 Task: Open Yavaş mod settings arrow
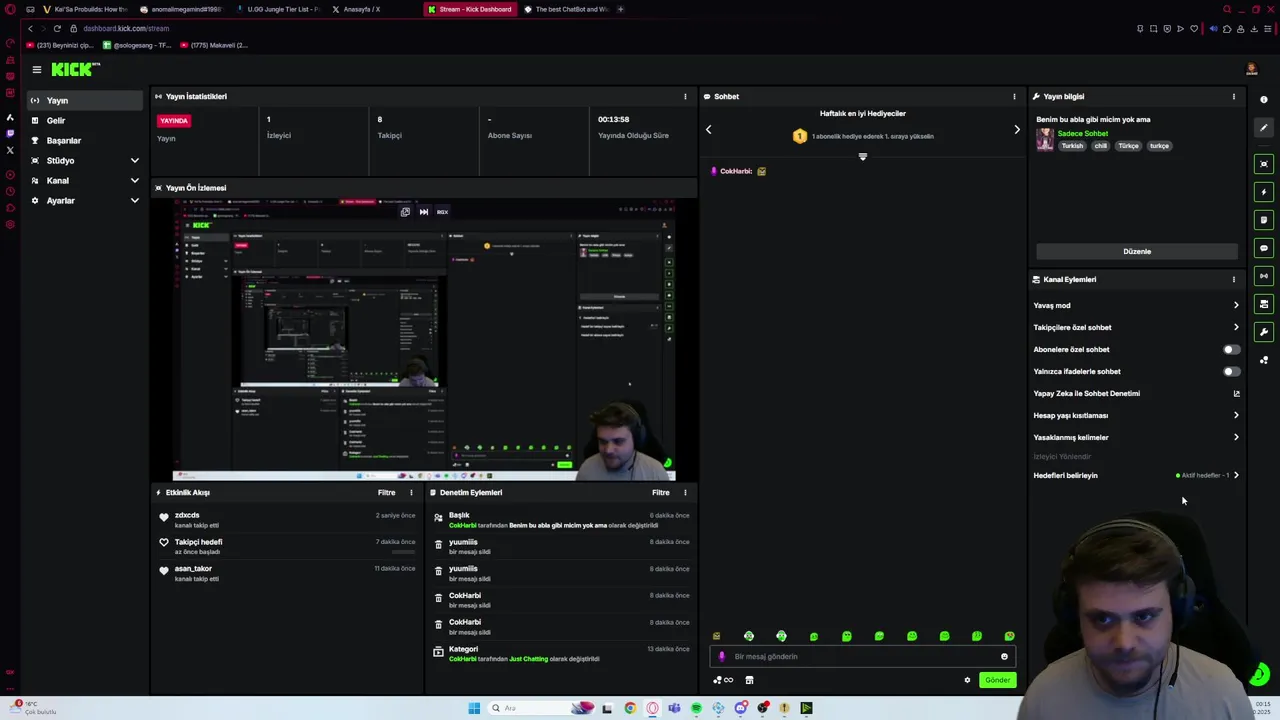[1236, 305]
